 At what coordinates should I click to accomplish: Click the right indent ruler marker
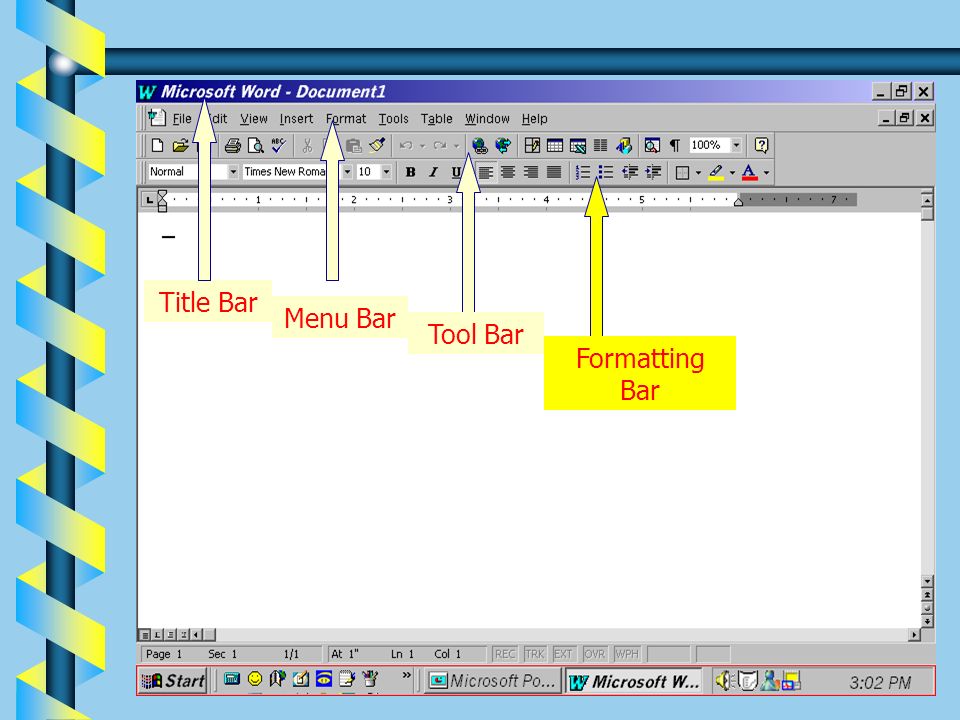[738, 201]
